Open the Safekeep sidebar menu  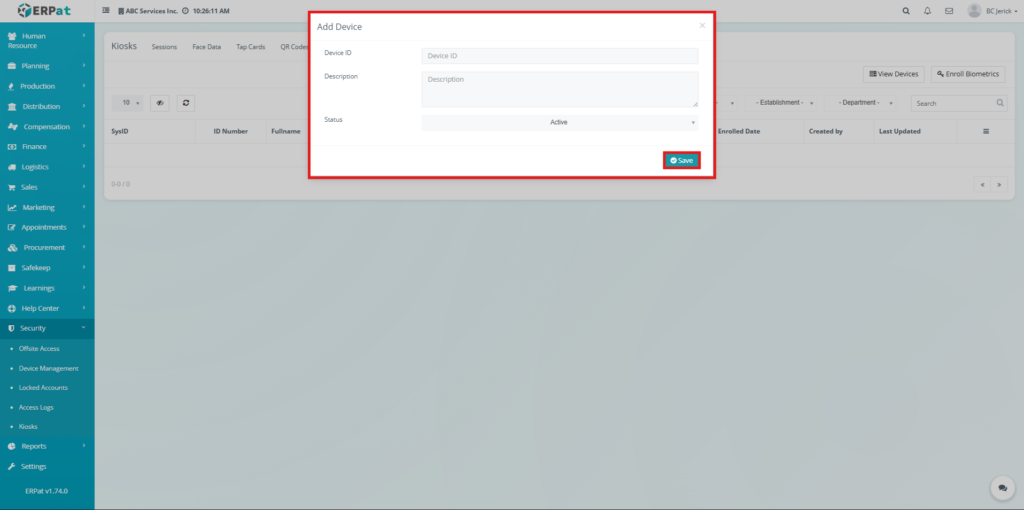coord(47,268)
